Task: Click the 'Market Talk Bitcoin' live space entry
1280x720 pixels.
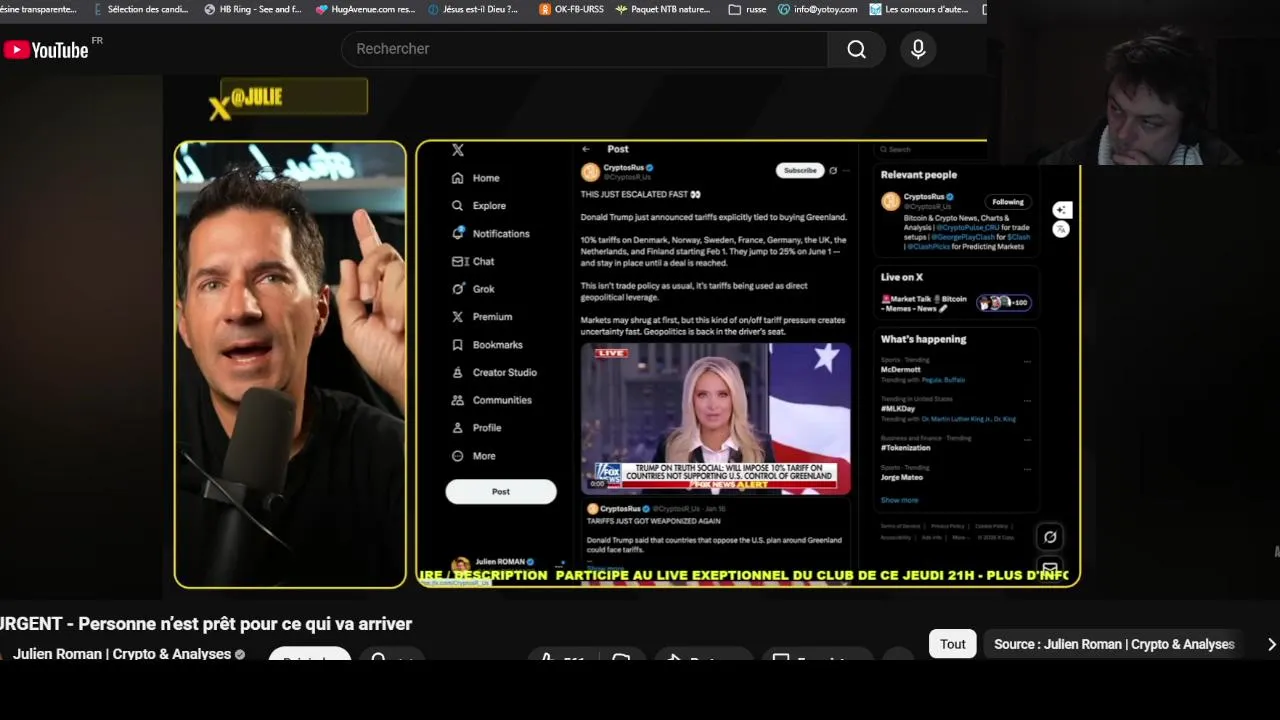Action: pos(955,302)
